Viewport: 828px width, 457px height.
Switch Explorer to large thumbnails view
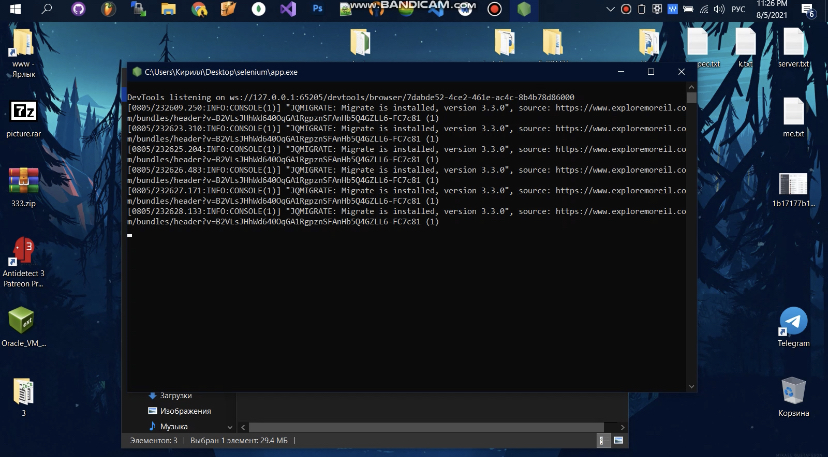619,439
